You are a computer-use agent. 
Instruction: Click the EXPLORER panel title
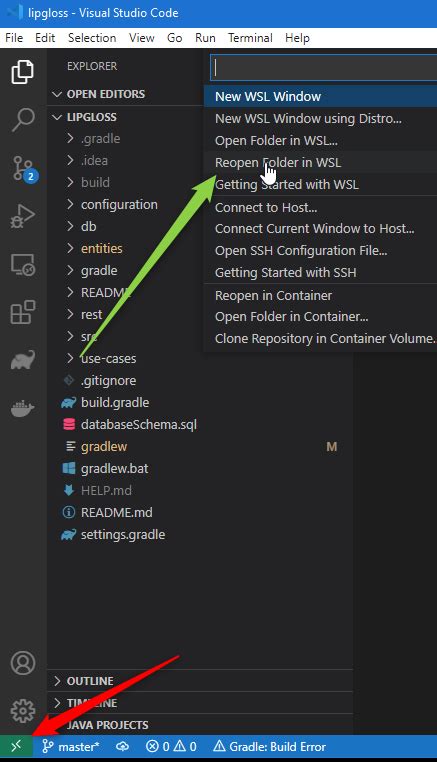(x=92, y=66)
